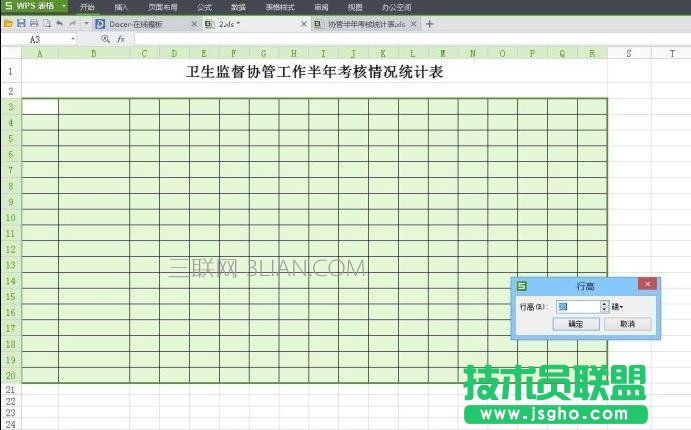Switch to the 视图 ribbon tab
The height and width of the screenshot is (430, 691).
click(355, 7)
